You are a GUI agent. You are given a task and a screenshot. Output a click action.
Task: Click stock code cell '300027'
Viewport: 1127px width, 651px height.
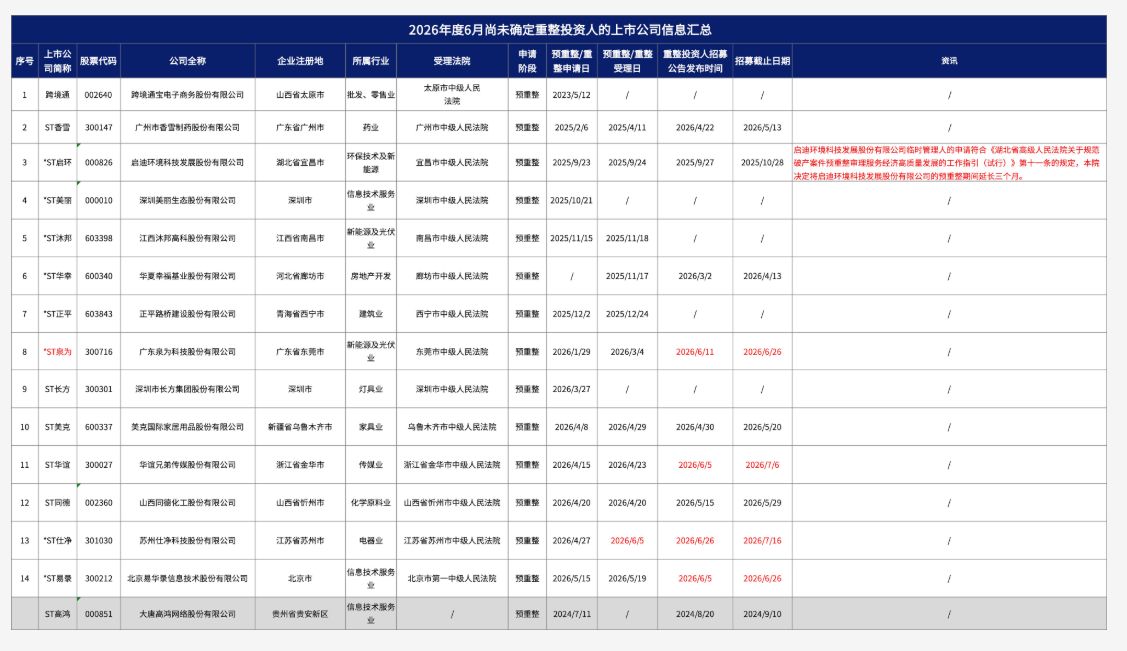pos(98,465)
